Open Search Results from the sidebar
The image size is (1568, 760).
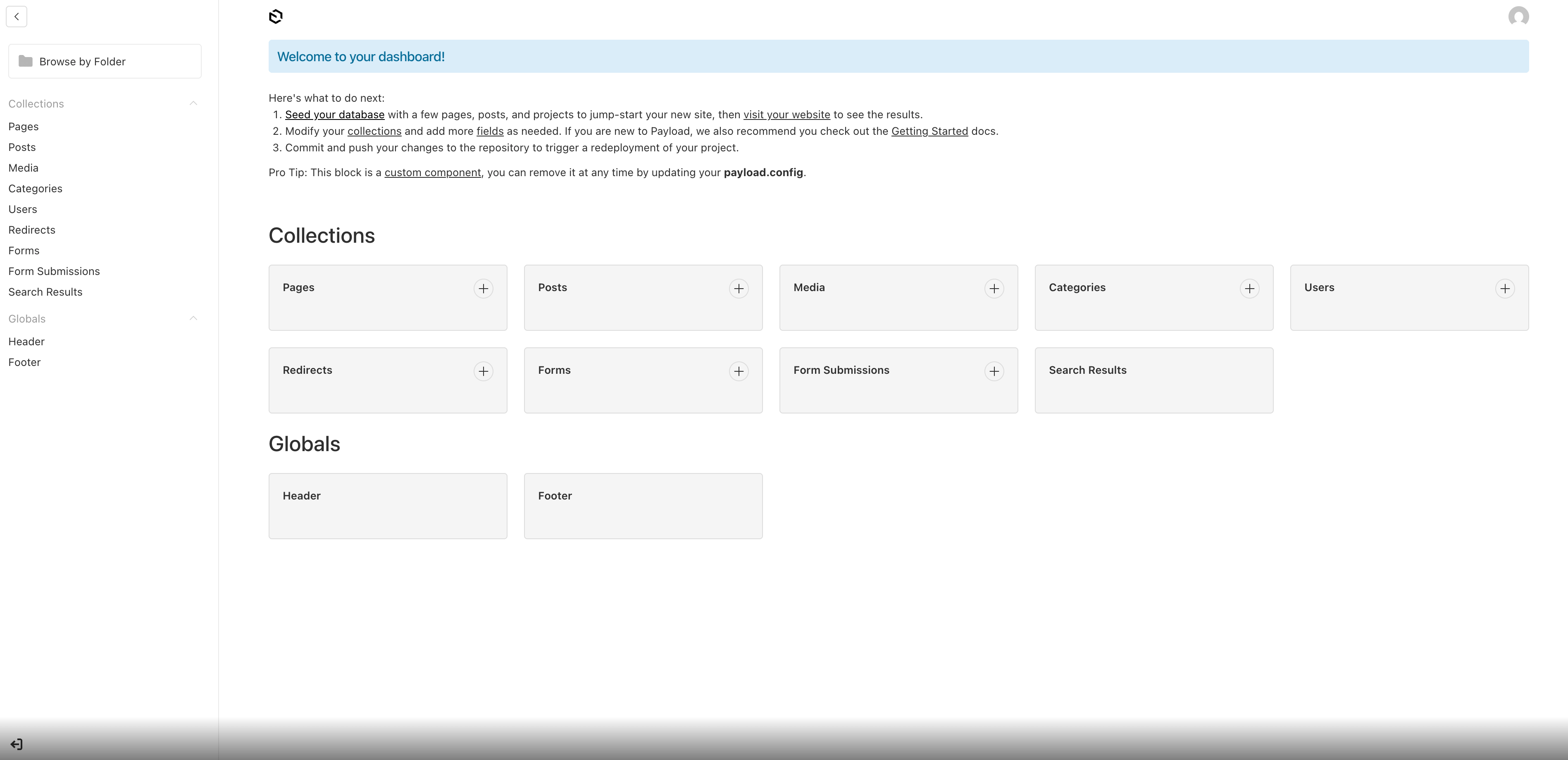point(45,292)
